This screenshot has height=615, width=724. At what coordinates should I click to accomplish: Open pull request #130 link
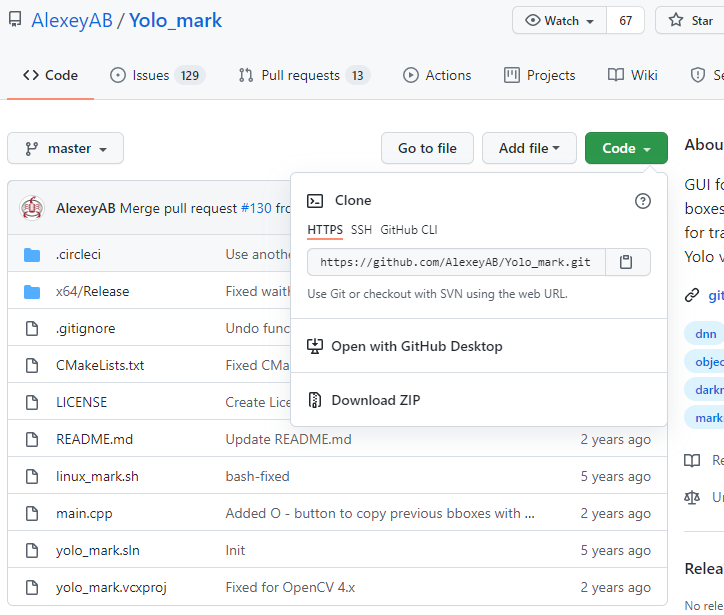click(256, 208)
